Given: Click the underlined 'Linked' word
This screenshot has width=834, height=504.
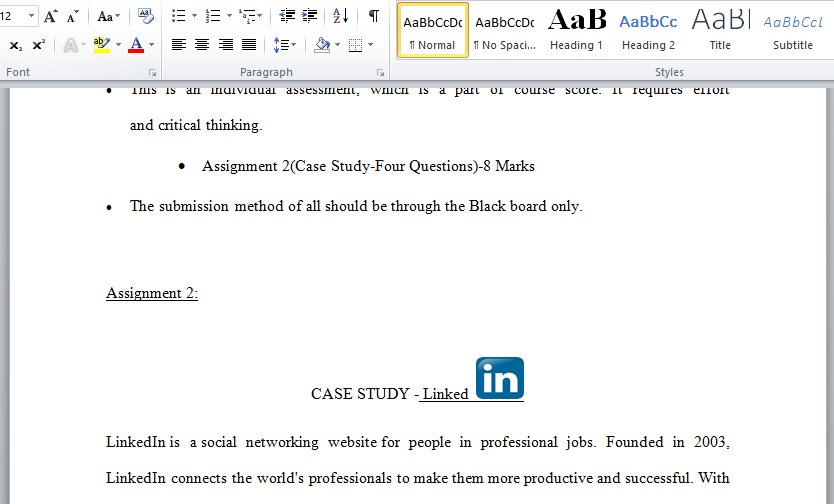Looking at the screenshot, I should pyautogui.click(x=446, y=394).
